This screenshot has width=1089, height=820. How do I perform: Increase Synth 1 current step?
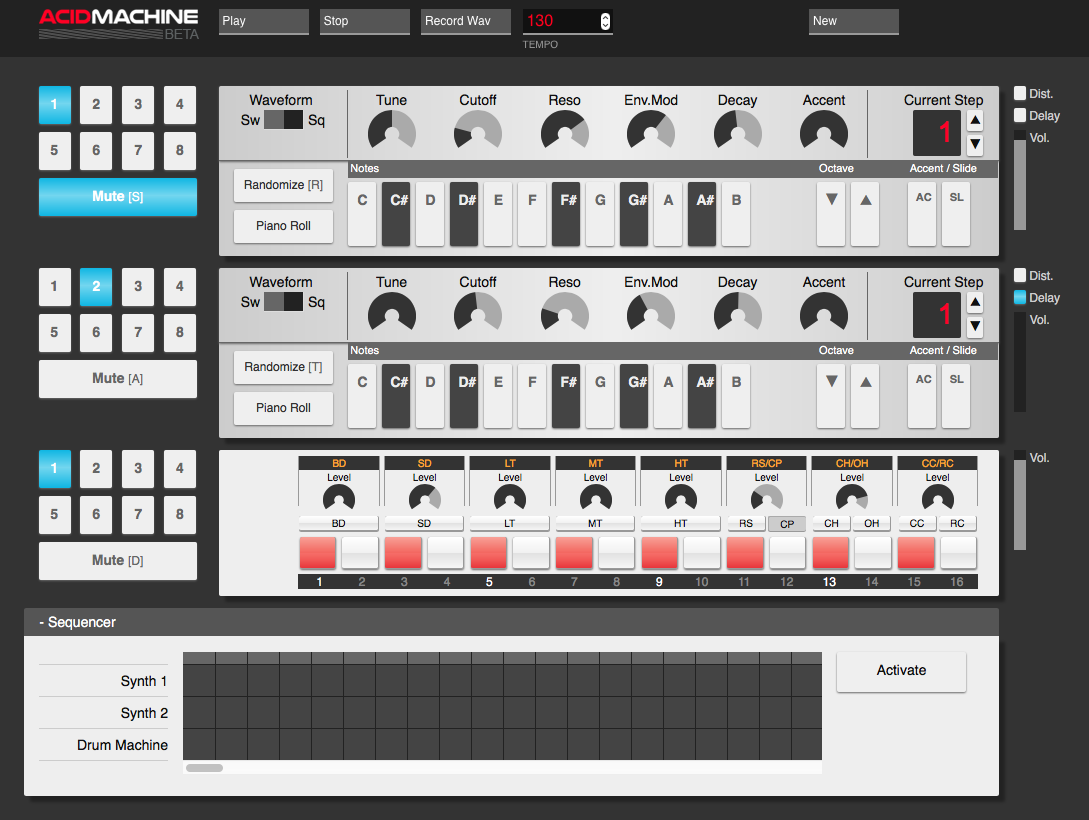(x=975, y=120)
